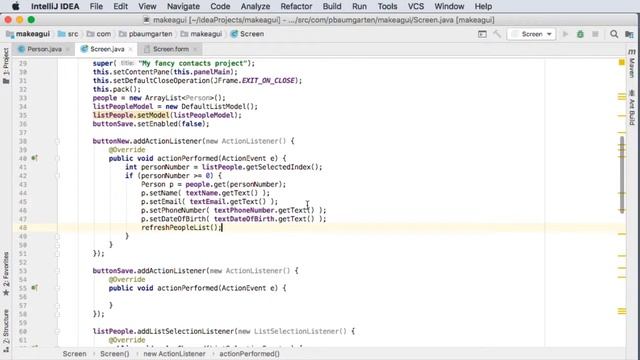Click the terminal window icon in toolbar
Viewport: 640px width, 360px height.
(x=482, y=34)
